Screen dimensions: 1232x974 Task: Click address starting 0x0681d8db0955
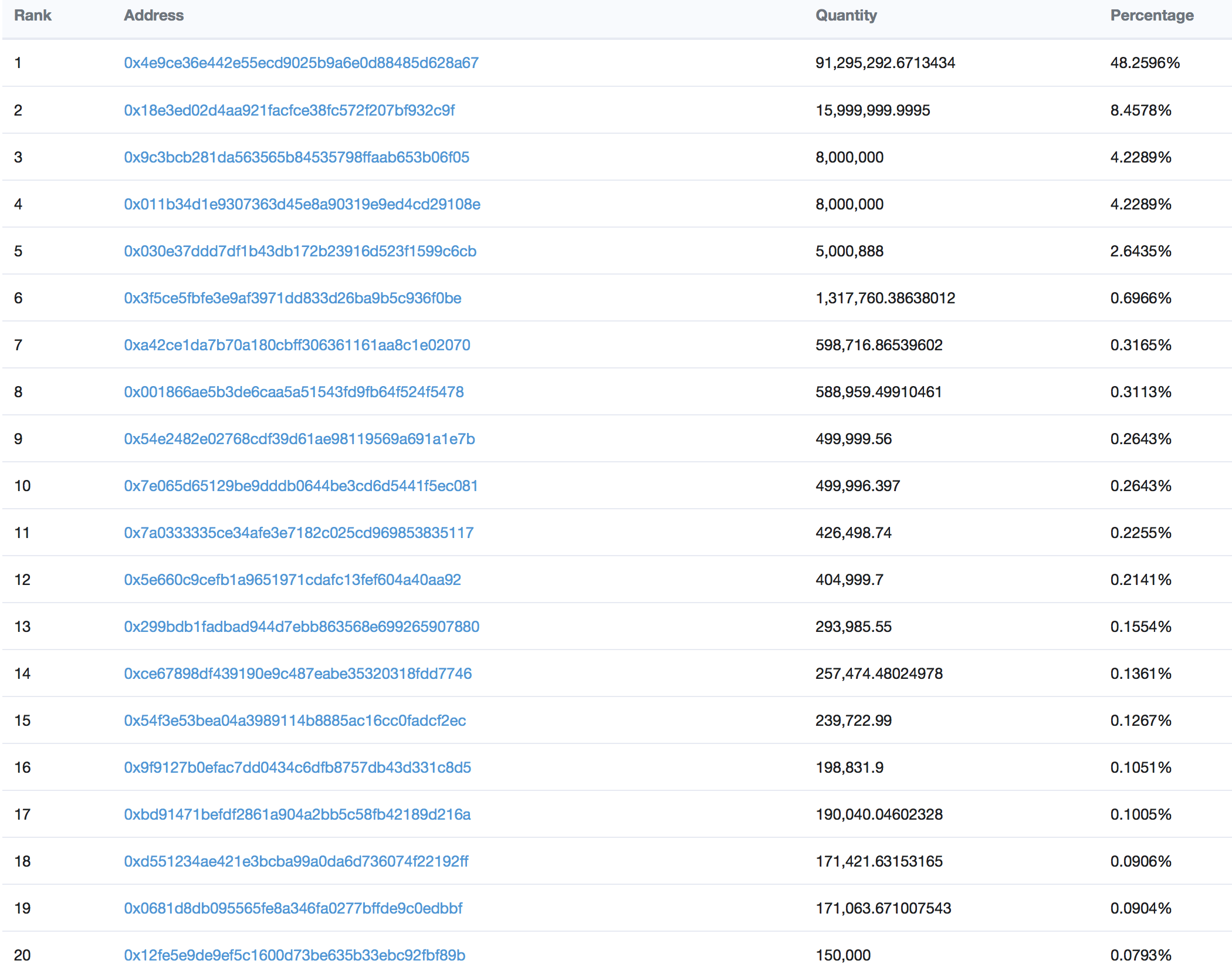click(293, 908)
